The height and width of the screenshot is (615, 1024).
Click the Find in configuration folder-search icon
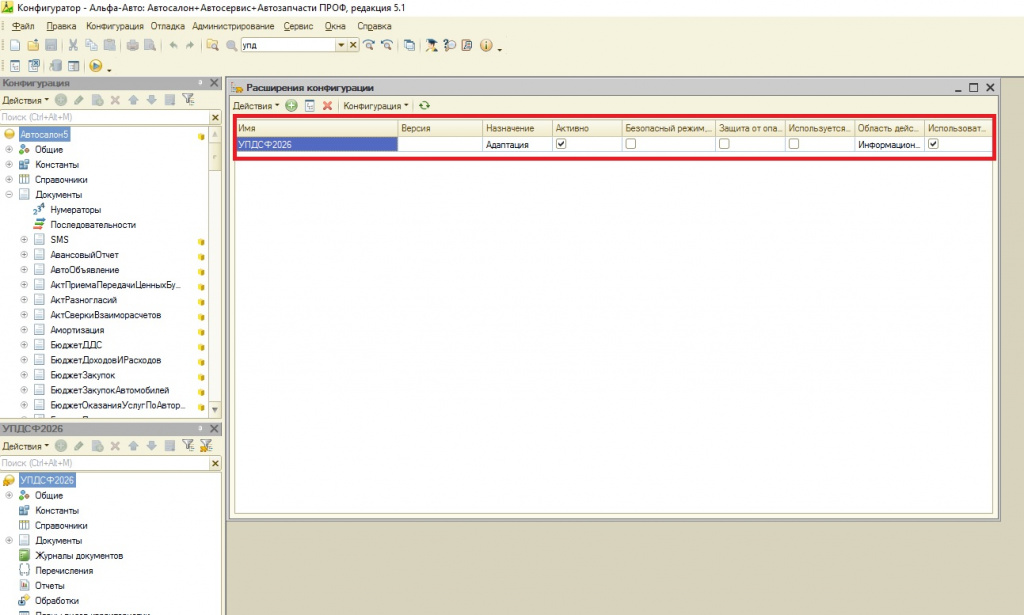(212, 45)
